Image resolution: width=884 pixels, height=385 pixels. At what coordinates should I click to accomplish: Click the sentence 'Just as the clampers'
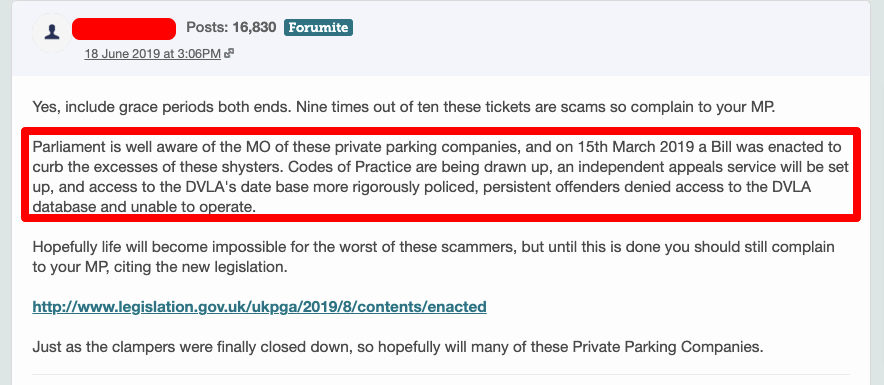[398, 347]
